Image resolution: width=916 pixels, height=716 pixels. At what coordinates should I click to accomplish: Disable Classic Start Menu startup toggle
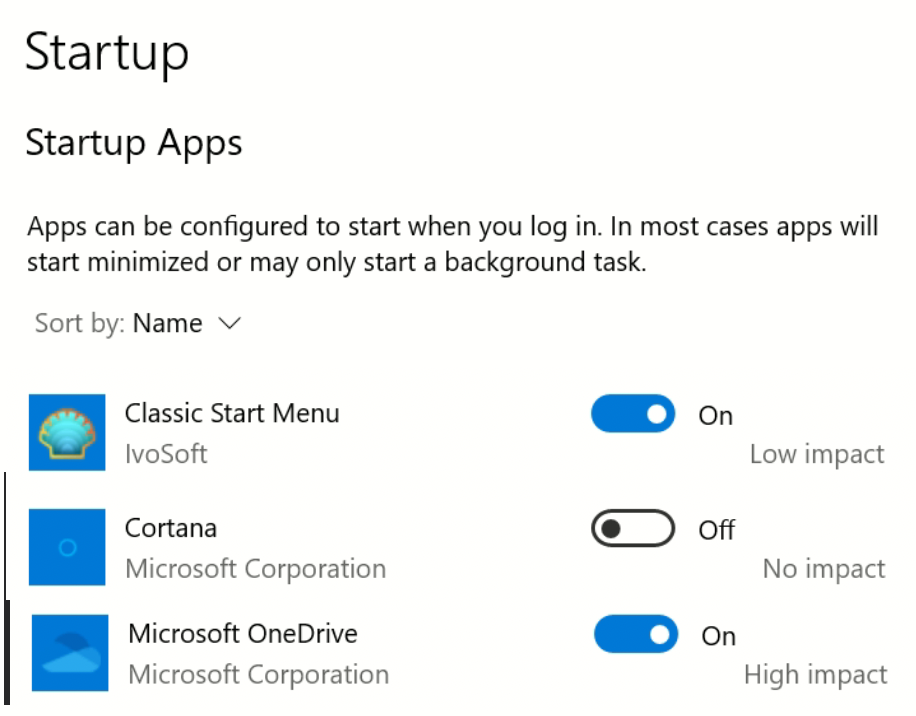tap(633, 414)
